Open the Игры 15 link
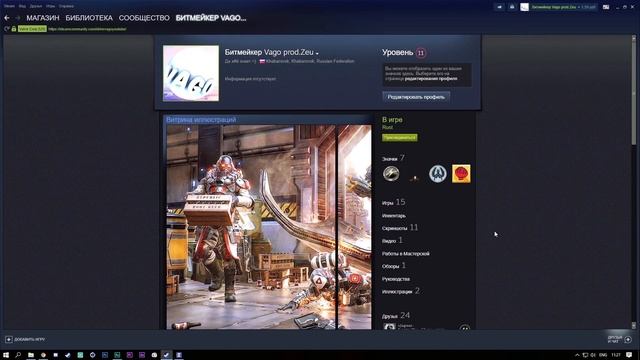Viewport: 640px width, 360px height. click(x=393, y=202)
